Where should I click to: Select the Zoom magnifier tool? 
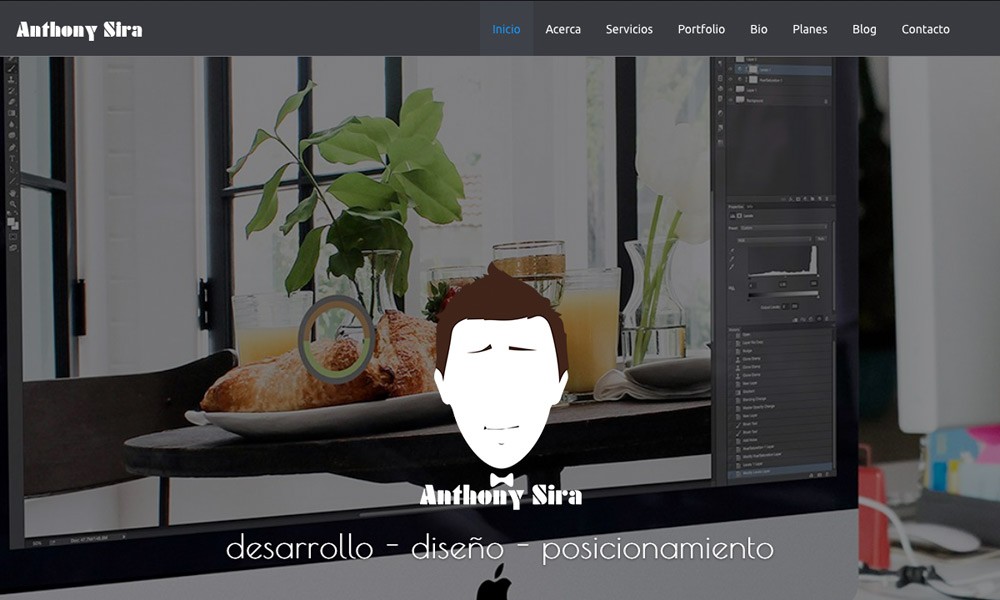13,203
